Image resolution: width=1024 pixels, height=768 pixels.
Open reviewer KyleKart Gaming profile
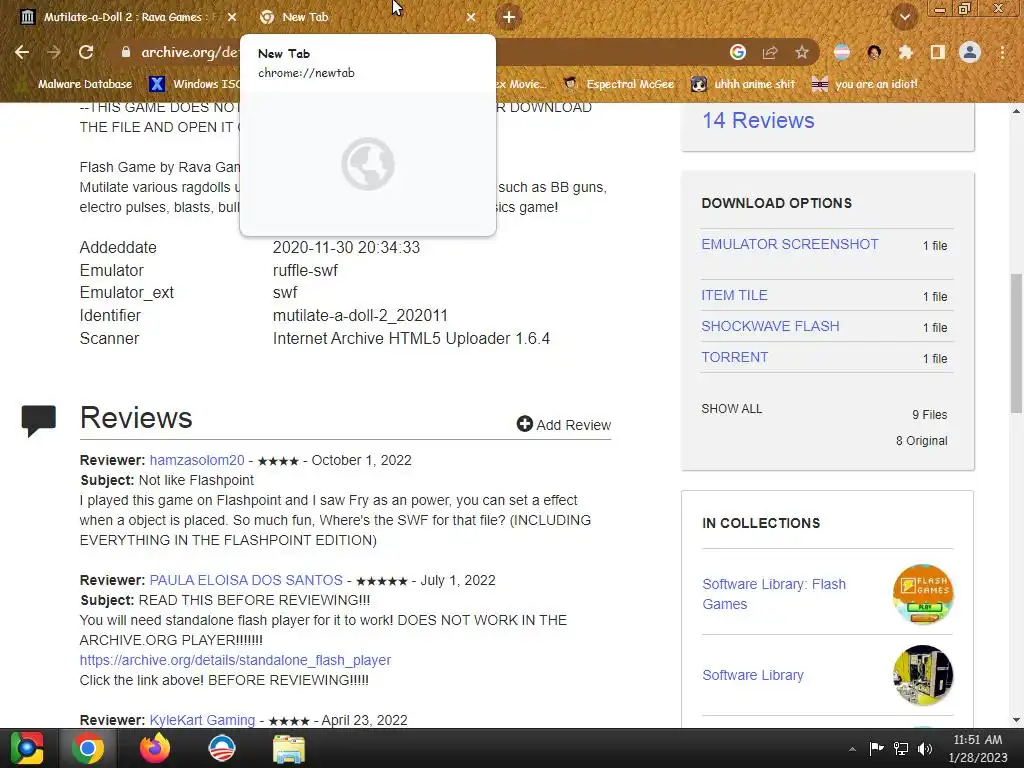point(202,720)
